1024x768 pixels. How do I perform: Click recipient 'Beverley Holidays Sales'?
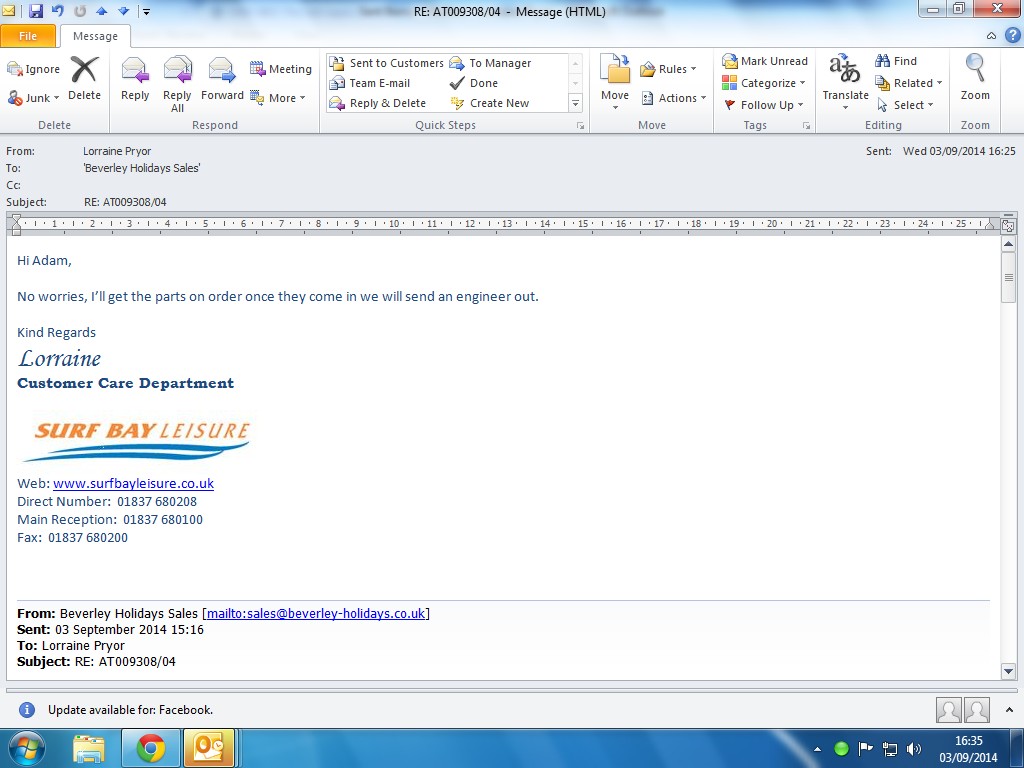[x=142, y=168]
